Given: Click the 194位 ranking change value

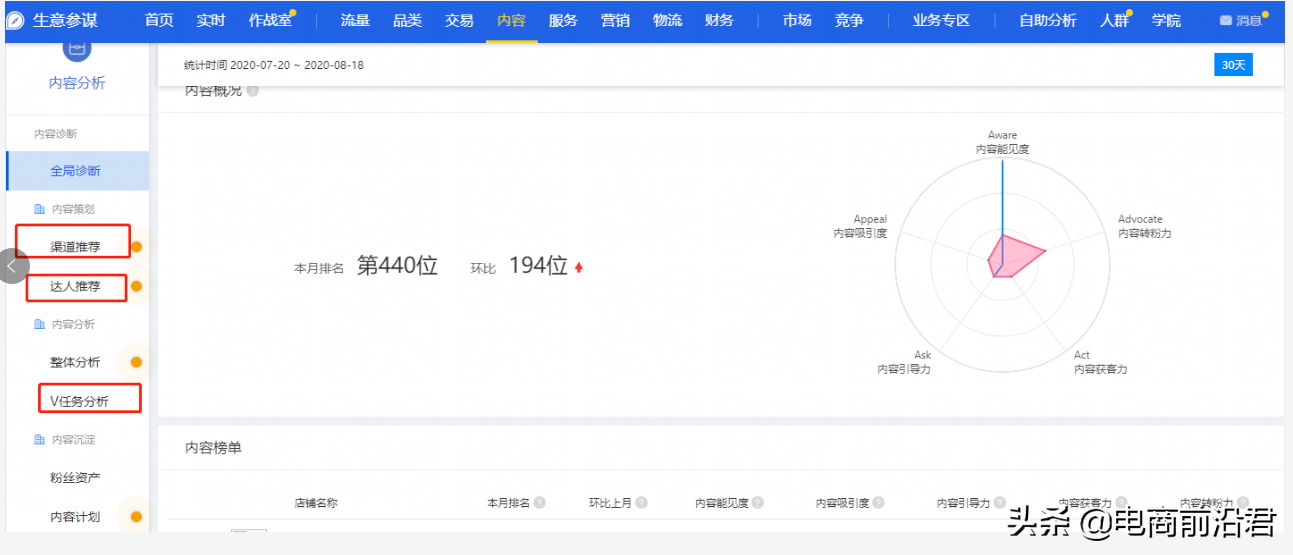Looking at the screenshot, I should [538, 266].
